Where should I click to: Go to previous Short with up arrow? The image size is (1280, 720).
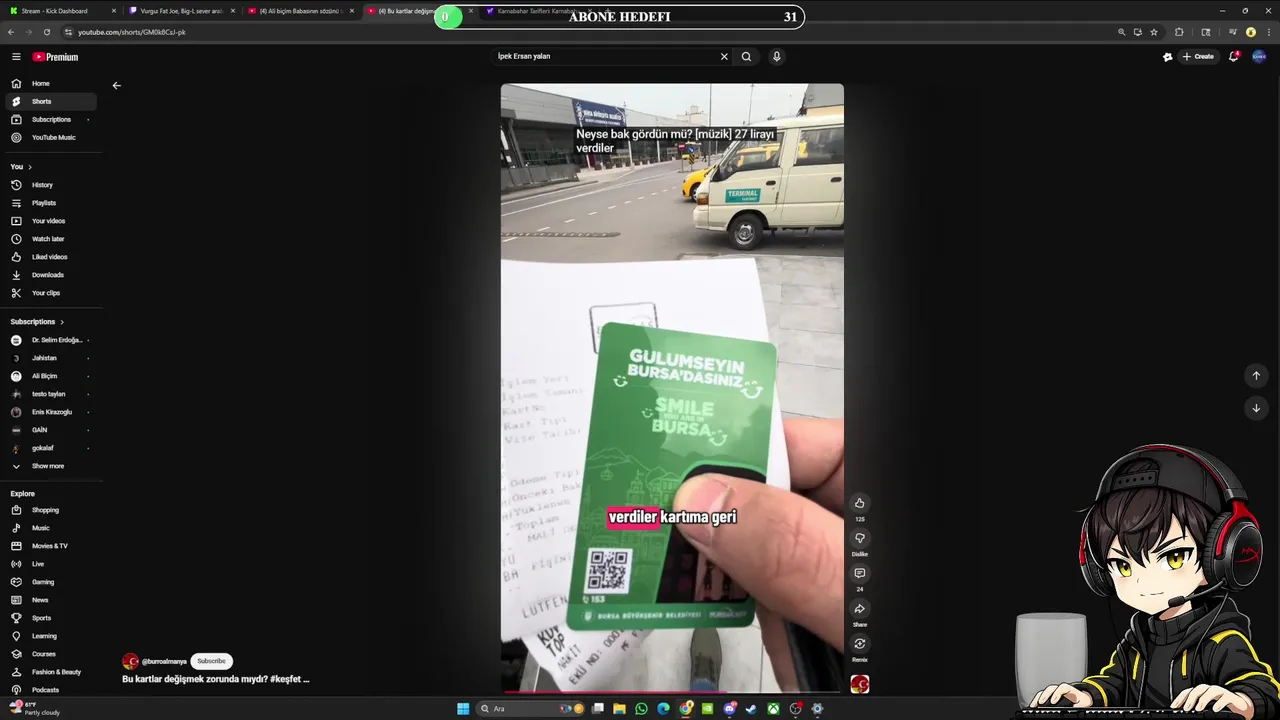click(x=1256, y=376)
